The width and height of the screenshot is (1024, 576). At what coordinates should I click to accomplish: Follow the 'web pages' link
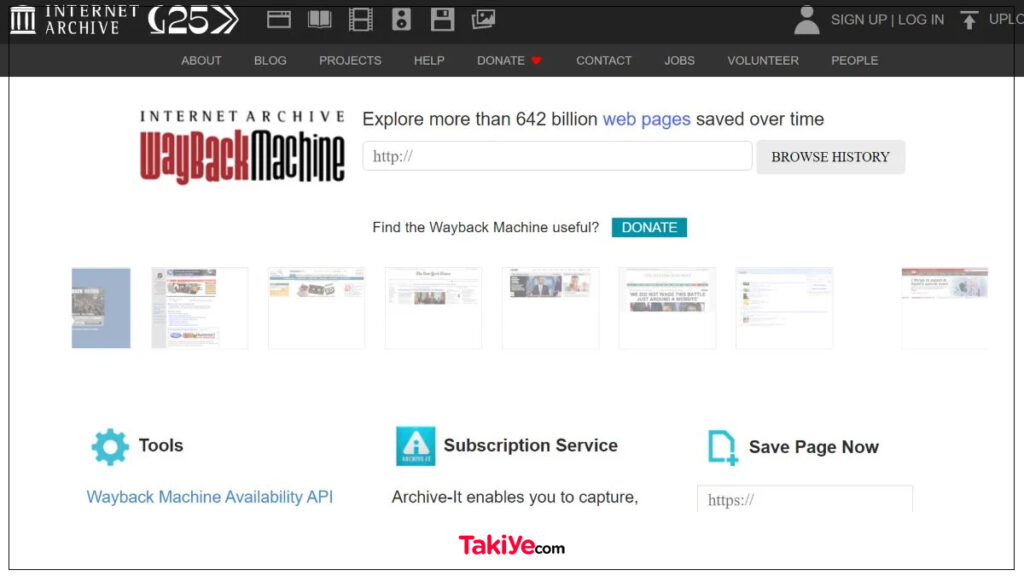[647, 120]
